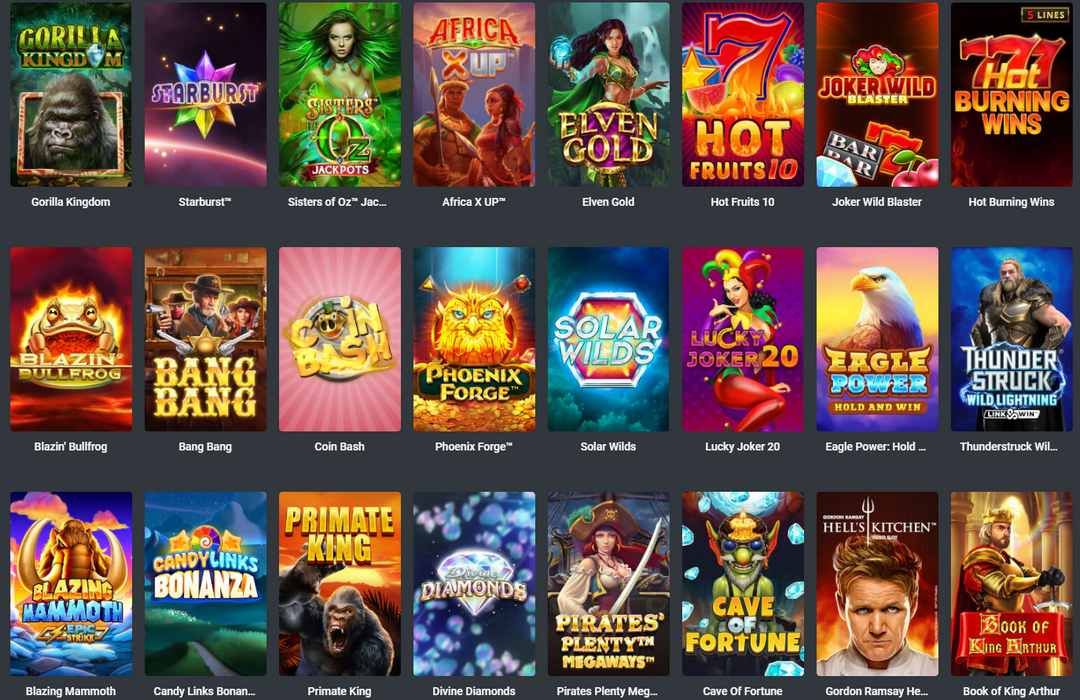Open the Hot Fruits 10 thumbnail
Viewport: 1080px width, 700px height.
742,94
